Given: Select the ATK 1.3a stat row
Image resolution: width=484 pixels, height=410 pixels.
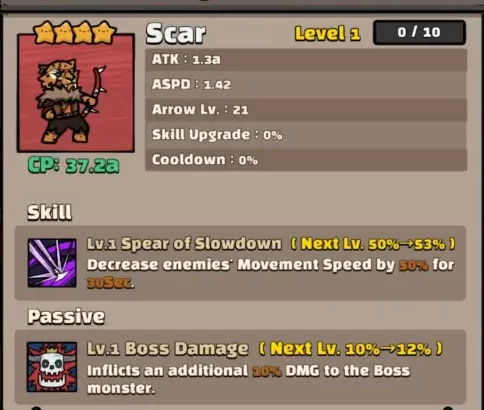Looking at the screenshot, I should [x=306, y=59].
